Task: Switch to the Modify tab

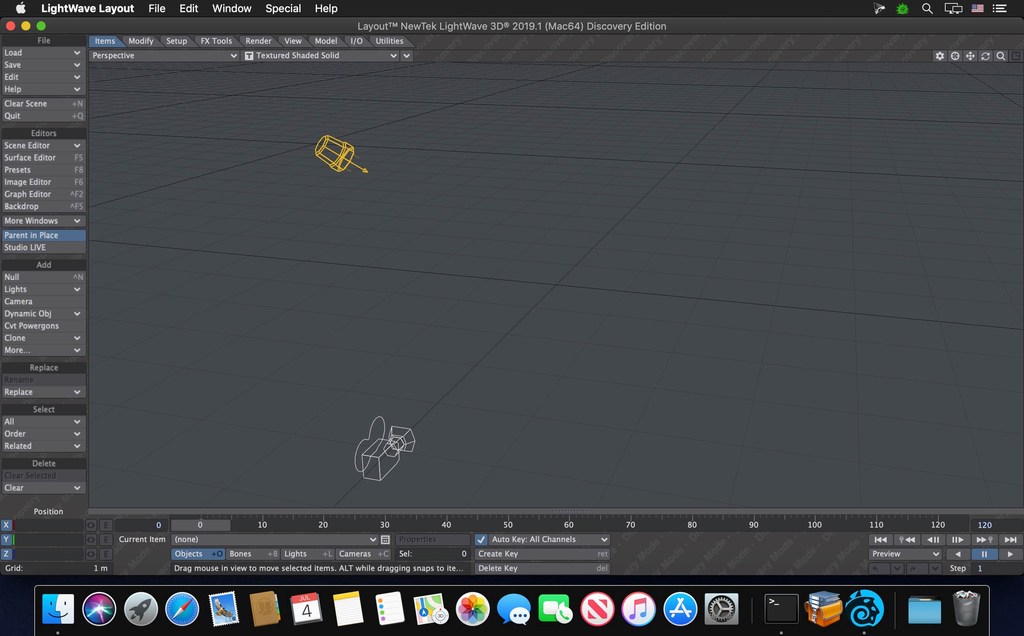Action: (x=140, y=41)
